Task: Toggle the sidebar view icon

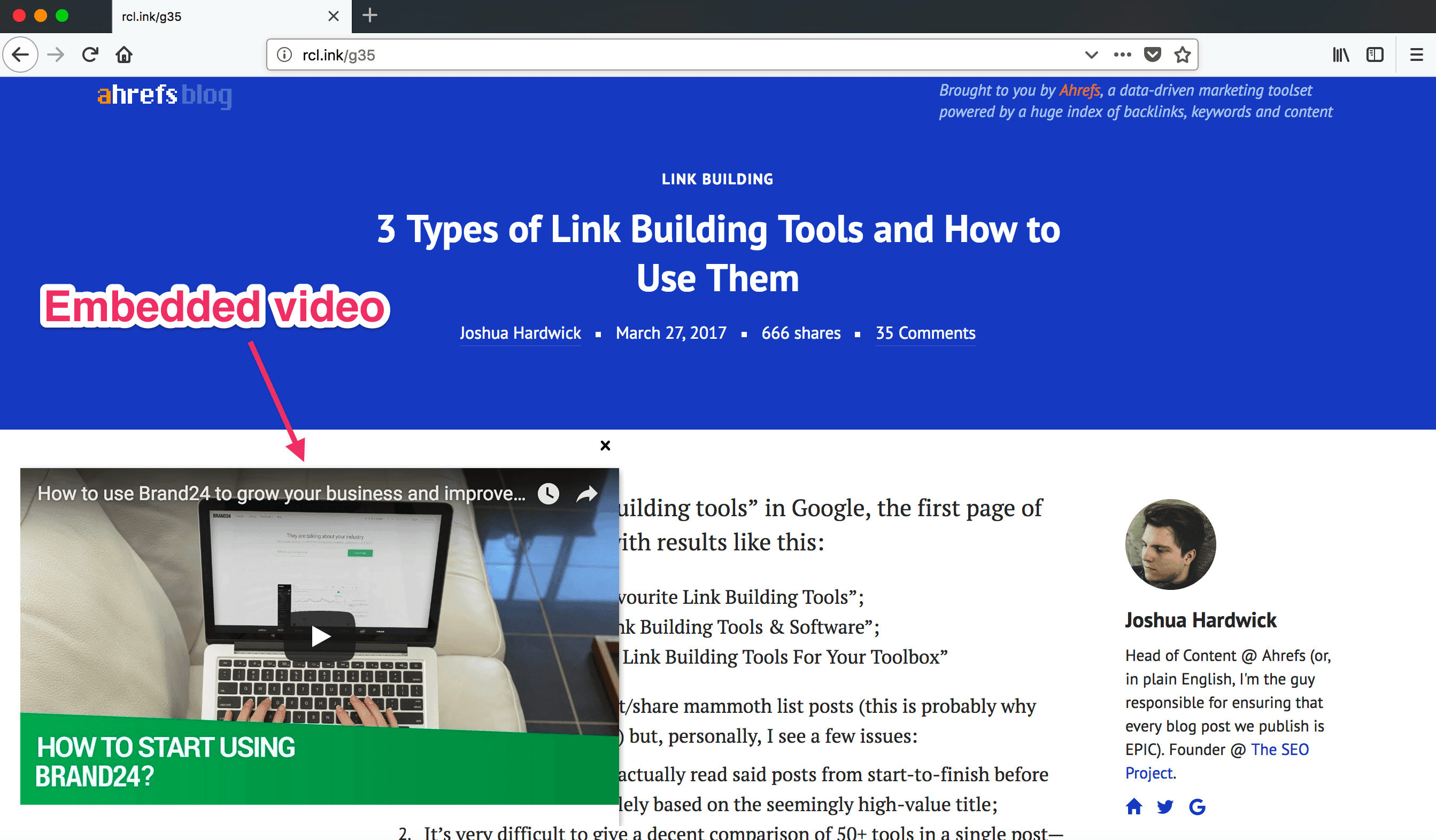Action: tap(1375, 55)
